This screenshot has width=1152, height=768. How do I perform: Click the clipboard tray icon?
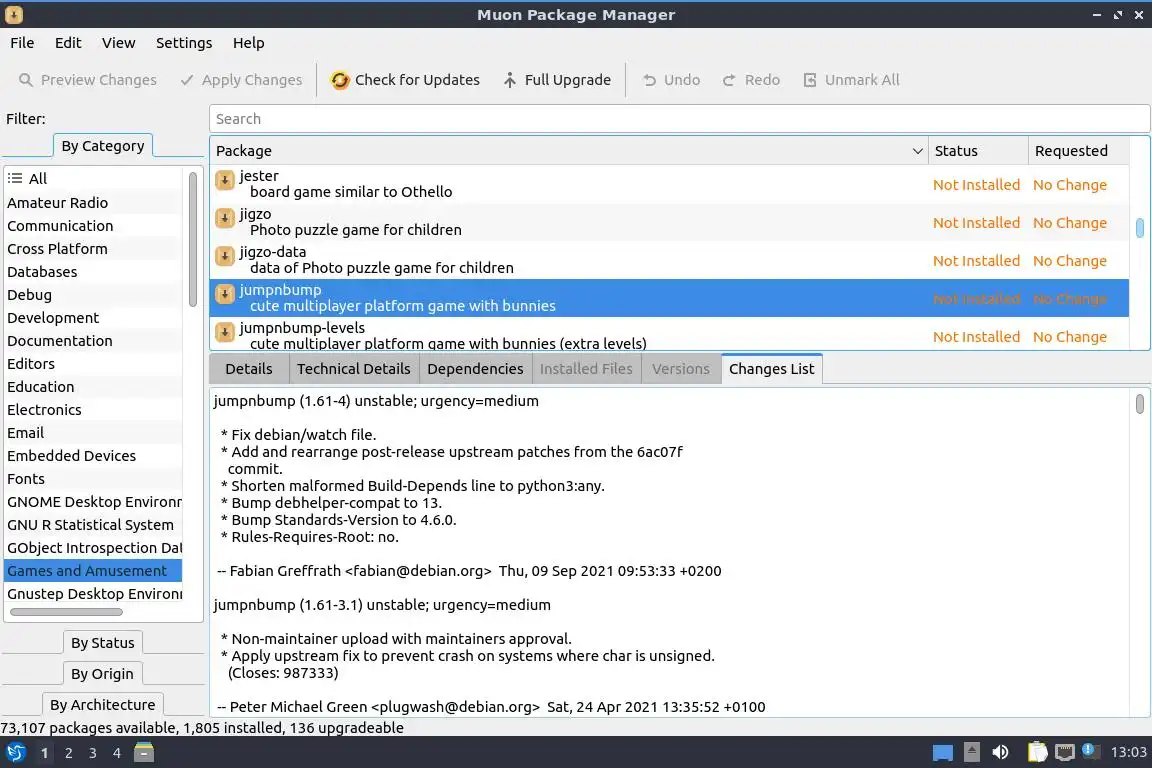pyautogui.click(x=1037, y=753)
